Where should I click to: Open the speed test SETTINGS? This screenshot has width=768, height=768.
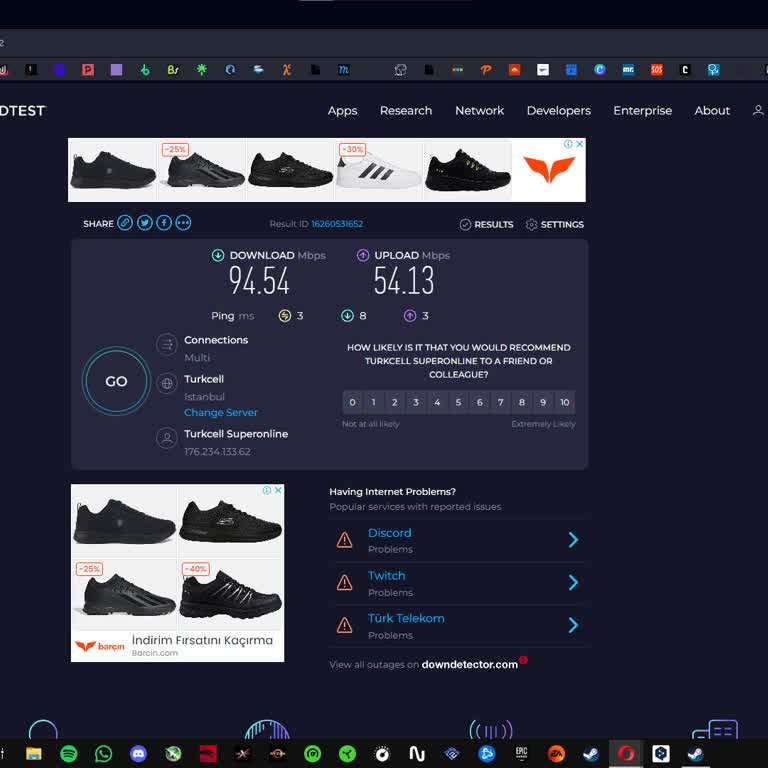pyautogui.click(x=554, y=224)
